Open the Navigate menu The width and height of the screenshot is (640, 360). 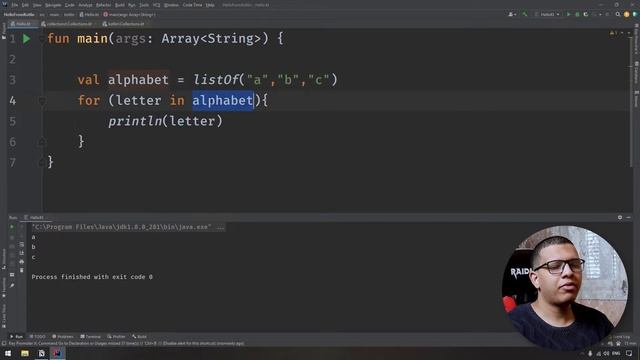point(53,5)
